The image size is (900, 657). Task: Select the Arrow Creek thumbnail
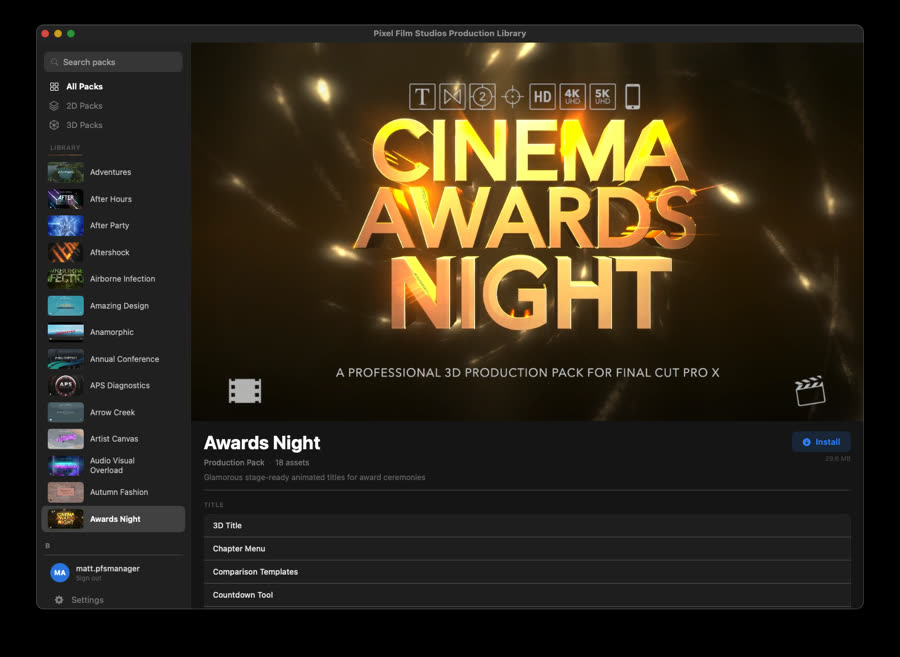65,413
